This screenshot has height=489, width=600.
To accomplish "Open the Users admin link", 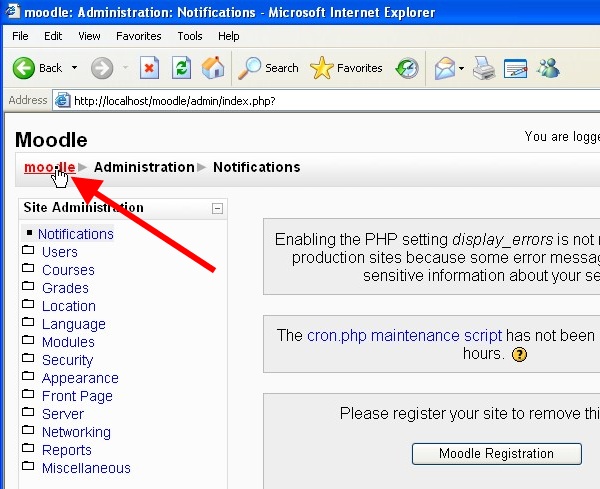I will (60, 252).
